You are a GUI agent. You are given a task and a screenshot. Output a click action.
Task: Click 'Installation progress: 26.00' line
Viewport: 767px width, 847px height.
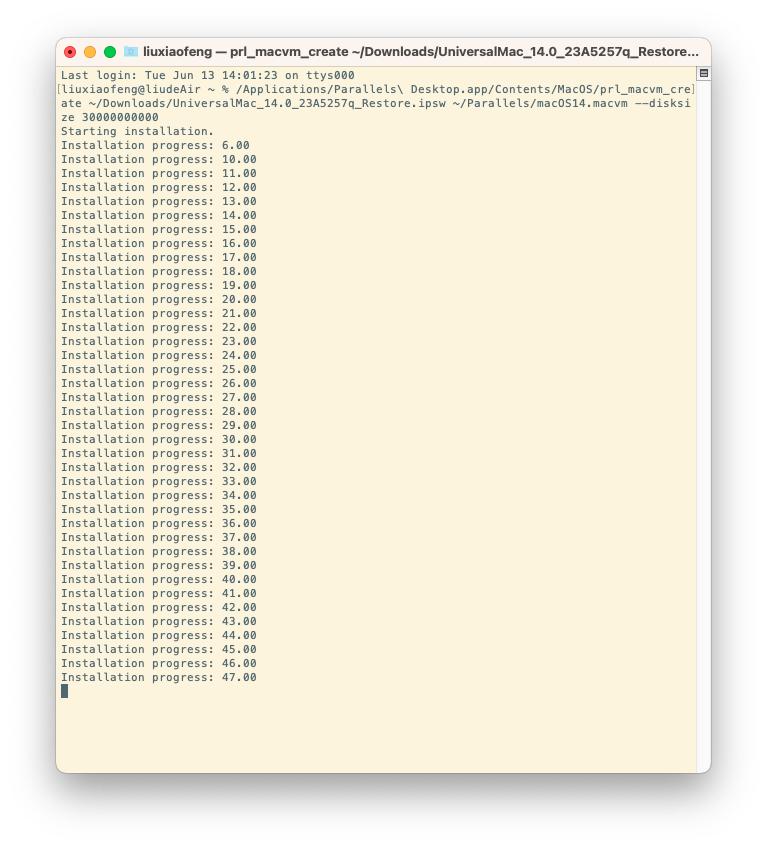pos(158,384)
